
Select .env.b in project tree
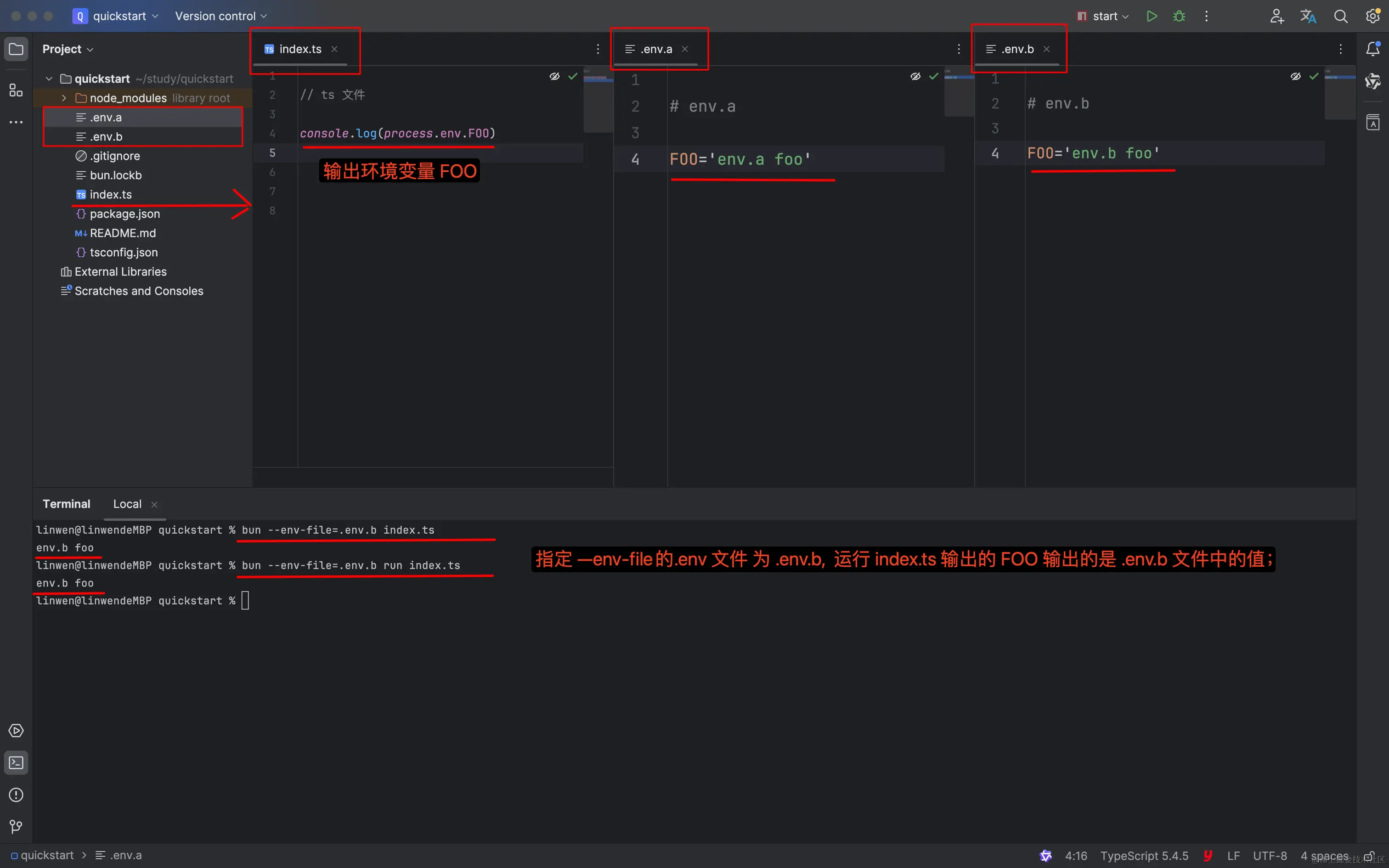point(143,137)
